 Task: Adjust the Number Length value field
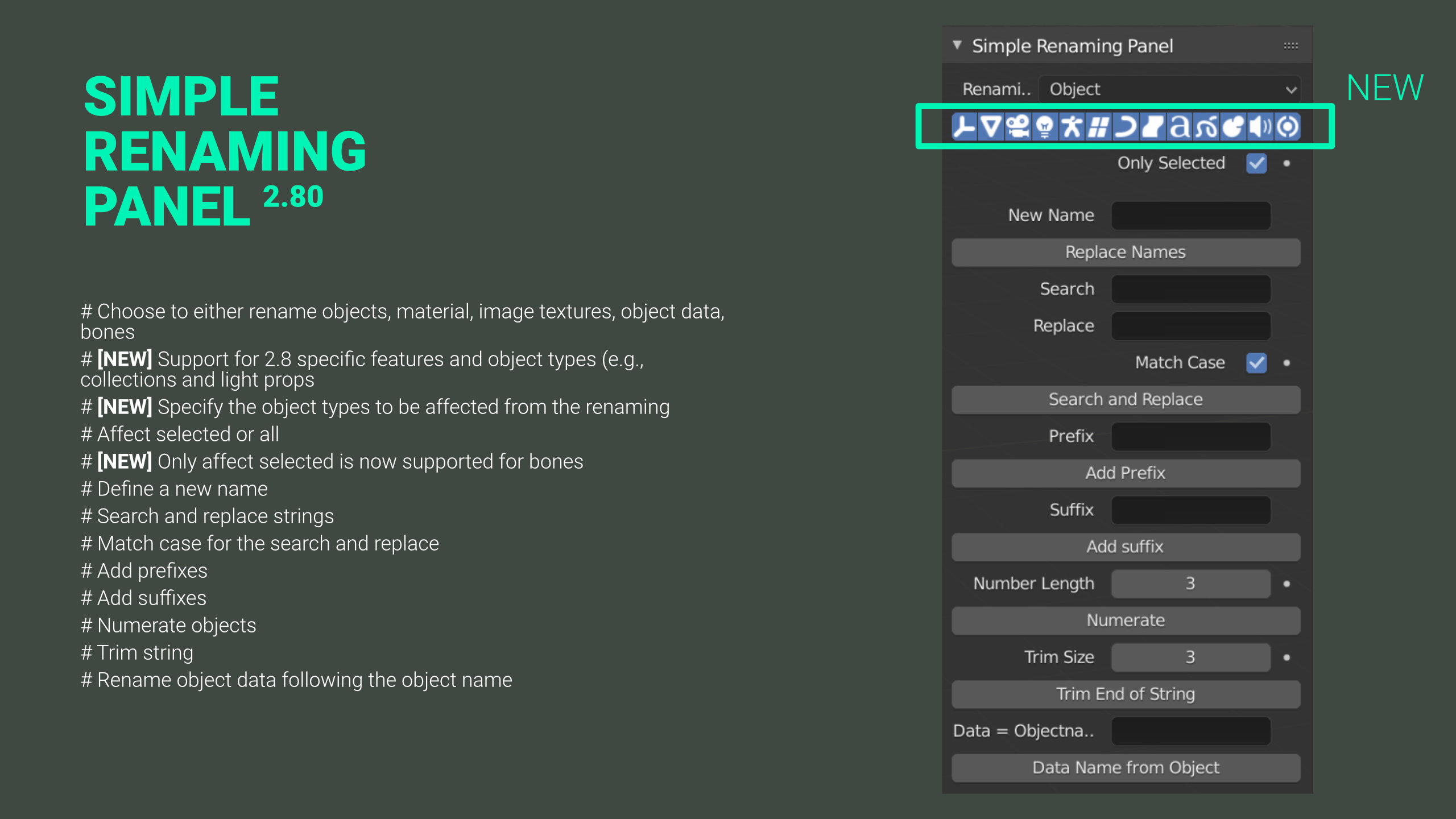[x=1190, y=584]
